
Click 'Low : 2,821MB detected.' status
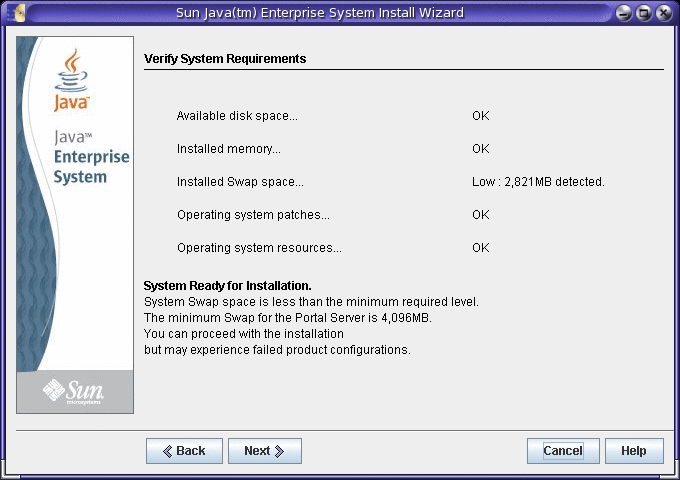(x=538, y=182)
